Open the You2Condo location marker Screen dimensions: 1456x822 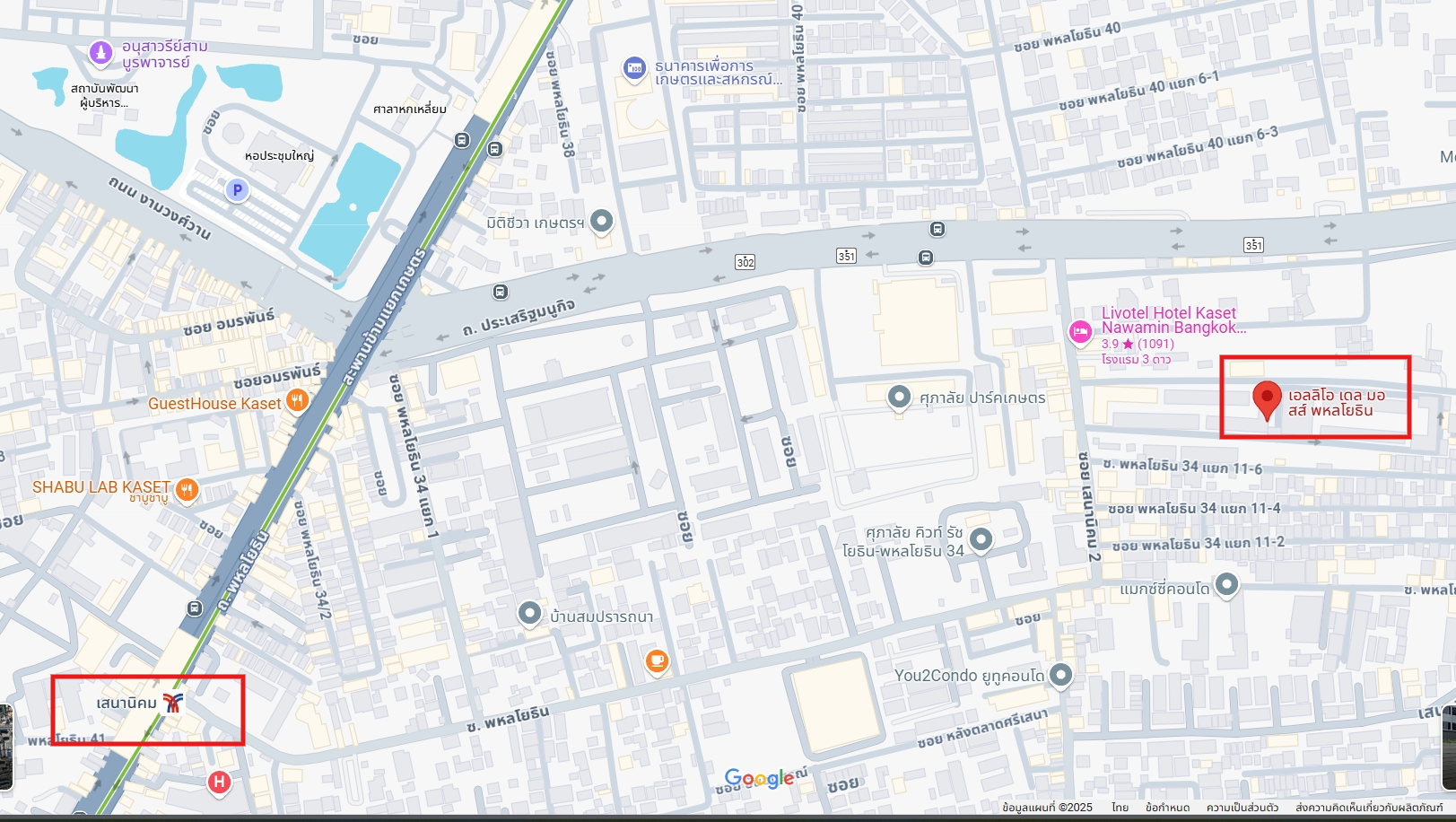[x=1060, y=674]
